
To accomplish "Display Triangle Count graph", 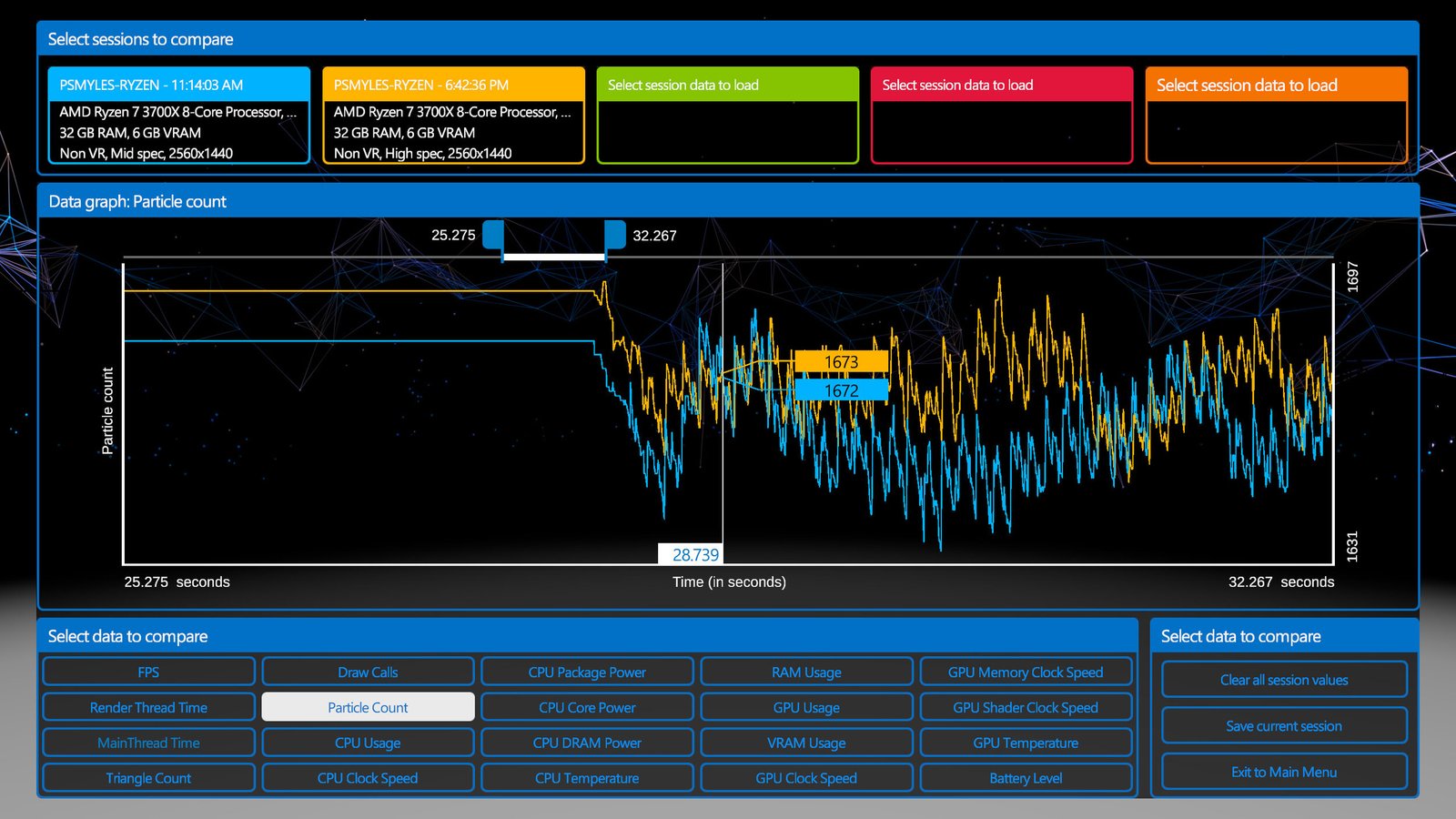I will click(148, 778).
